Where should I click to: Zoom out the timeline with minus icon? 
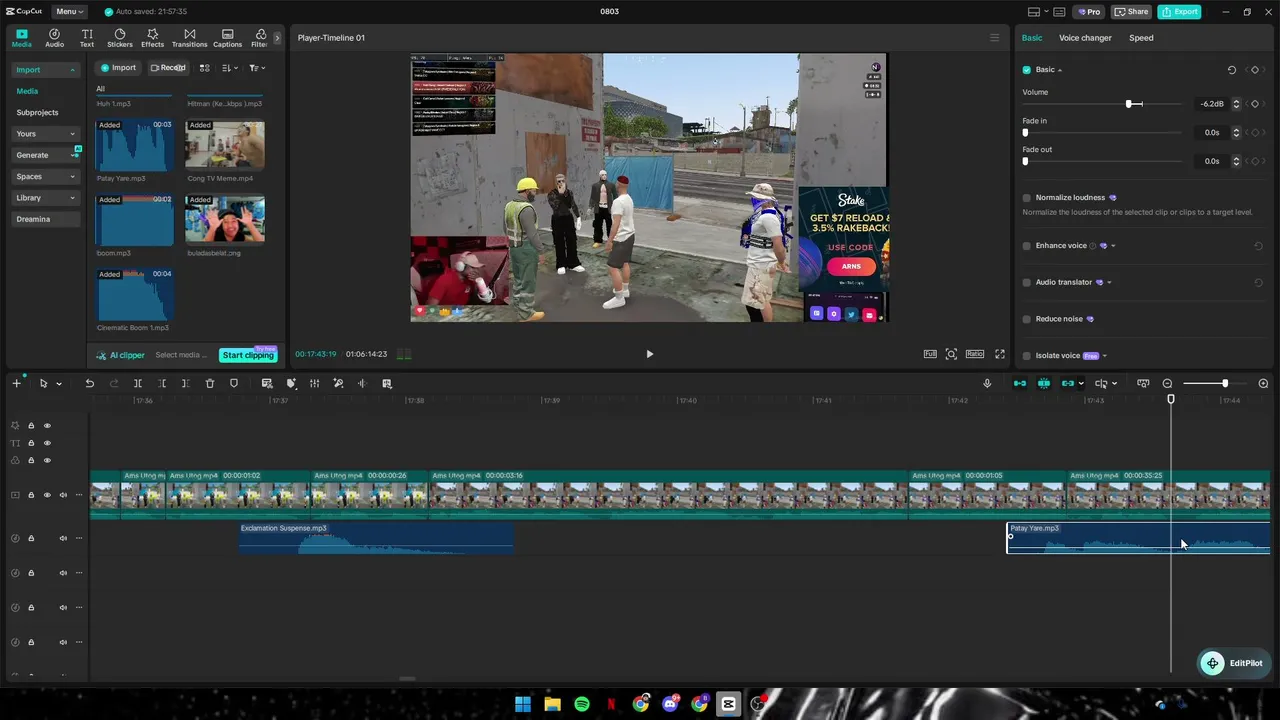1167,384
